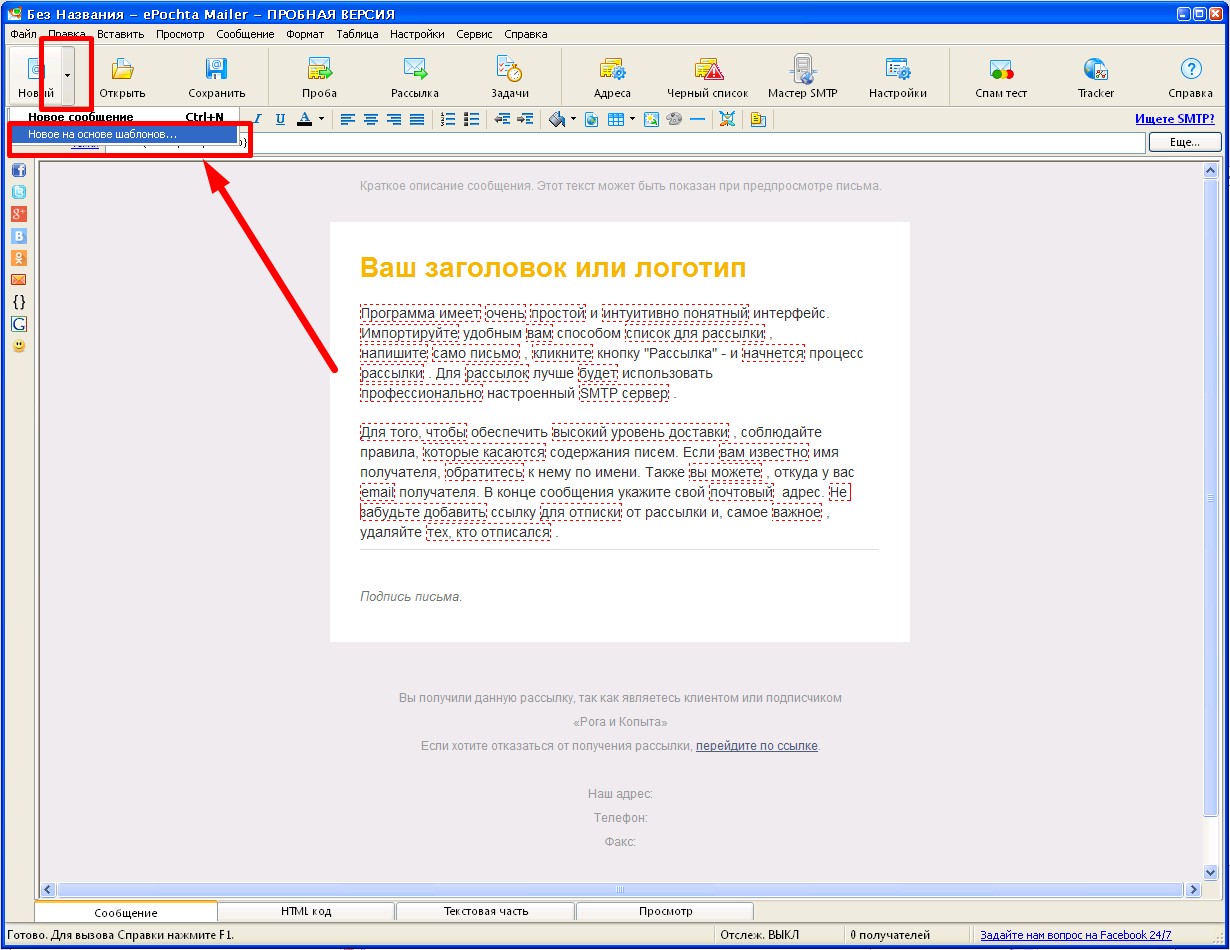Click the bulleted list icon
This screenshot has width=1230, height=950.
point(471,119)
